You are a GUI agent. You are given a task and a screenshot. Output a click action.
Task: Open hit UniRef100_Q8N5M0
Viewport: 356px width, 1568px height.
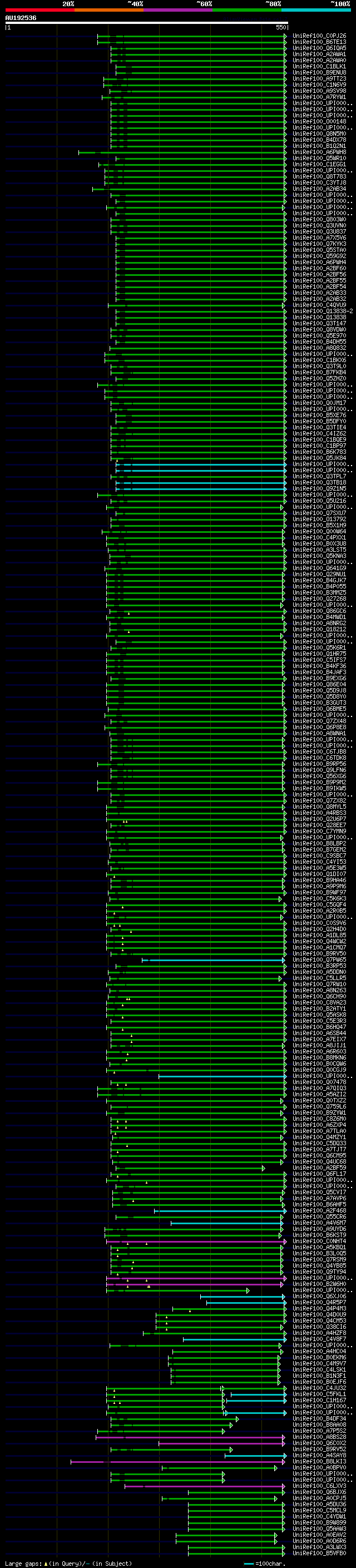pyautogui.click(x=319, y=134)
